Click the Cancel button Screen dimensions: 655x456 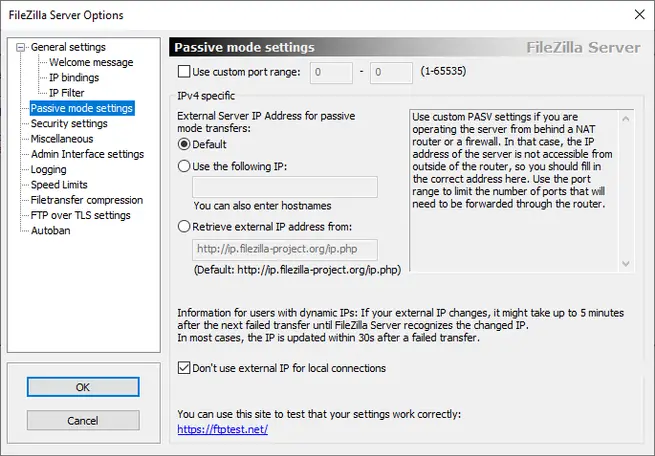tap(83, 421)
